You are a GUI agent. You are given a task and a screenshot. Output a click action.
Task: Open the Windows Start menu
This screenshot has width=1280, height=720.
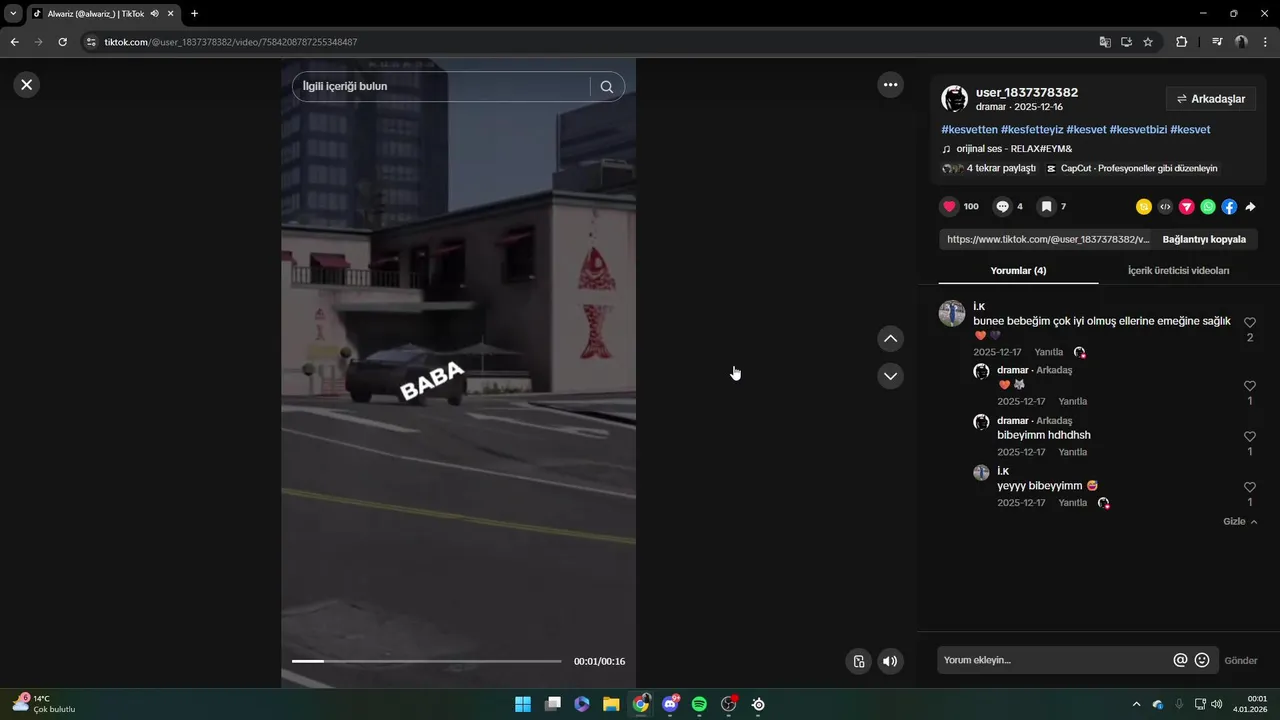click(523, 704)
